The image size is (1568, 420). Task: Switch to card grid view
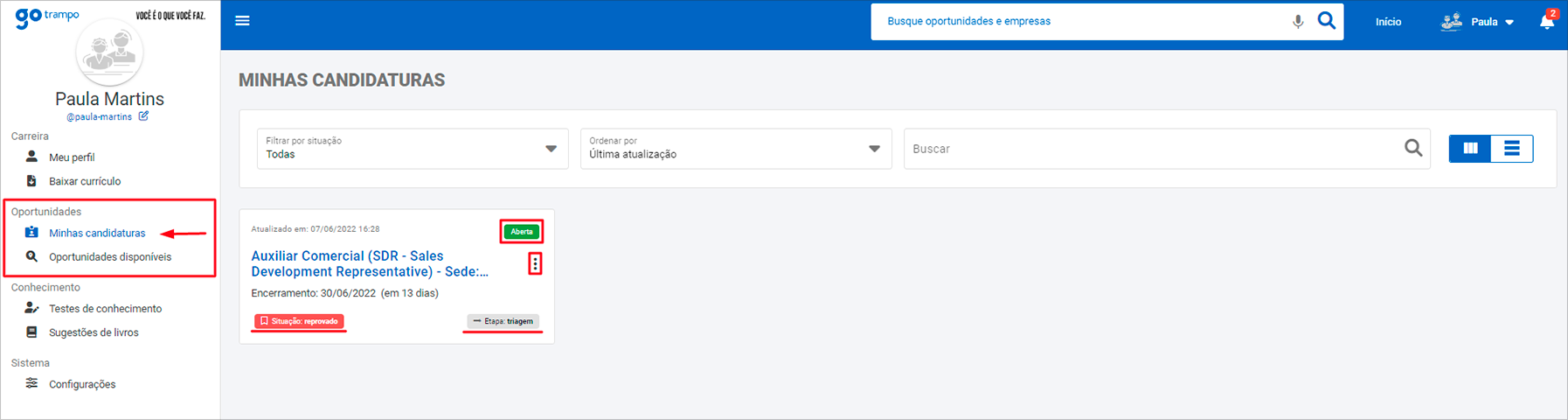point(1470,149)
